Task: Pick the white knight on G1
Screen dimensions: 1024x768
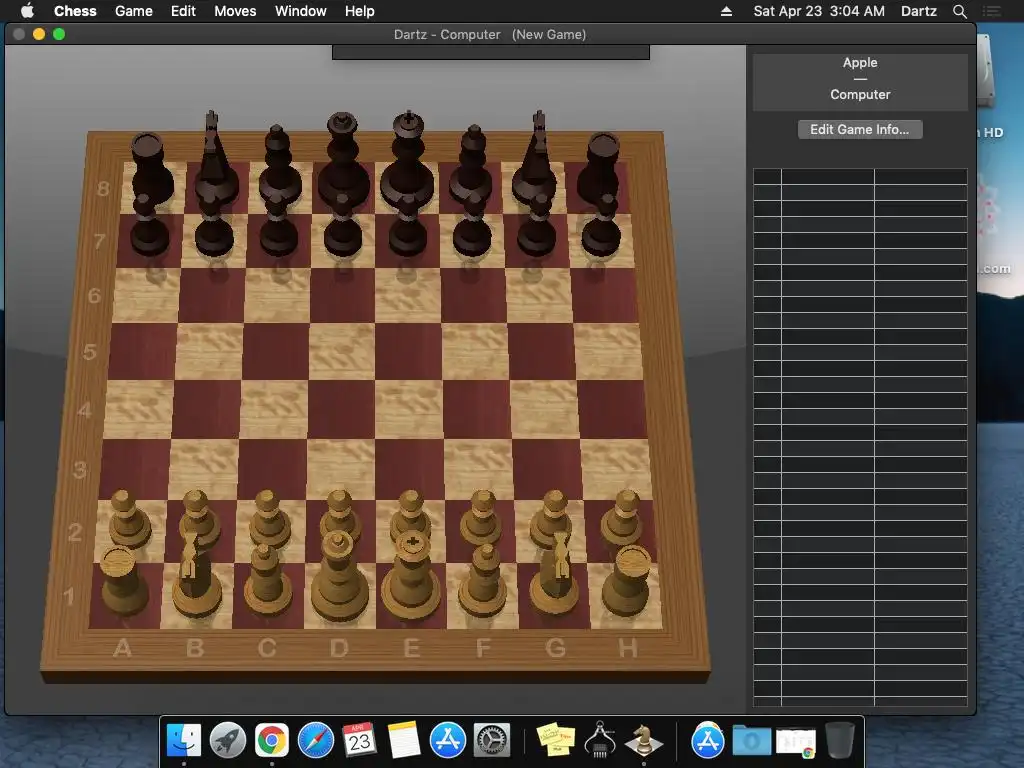Action: pos(555,575)
